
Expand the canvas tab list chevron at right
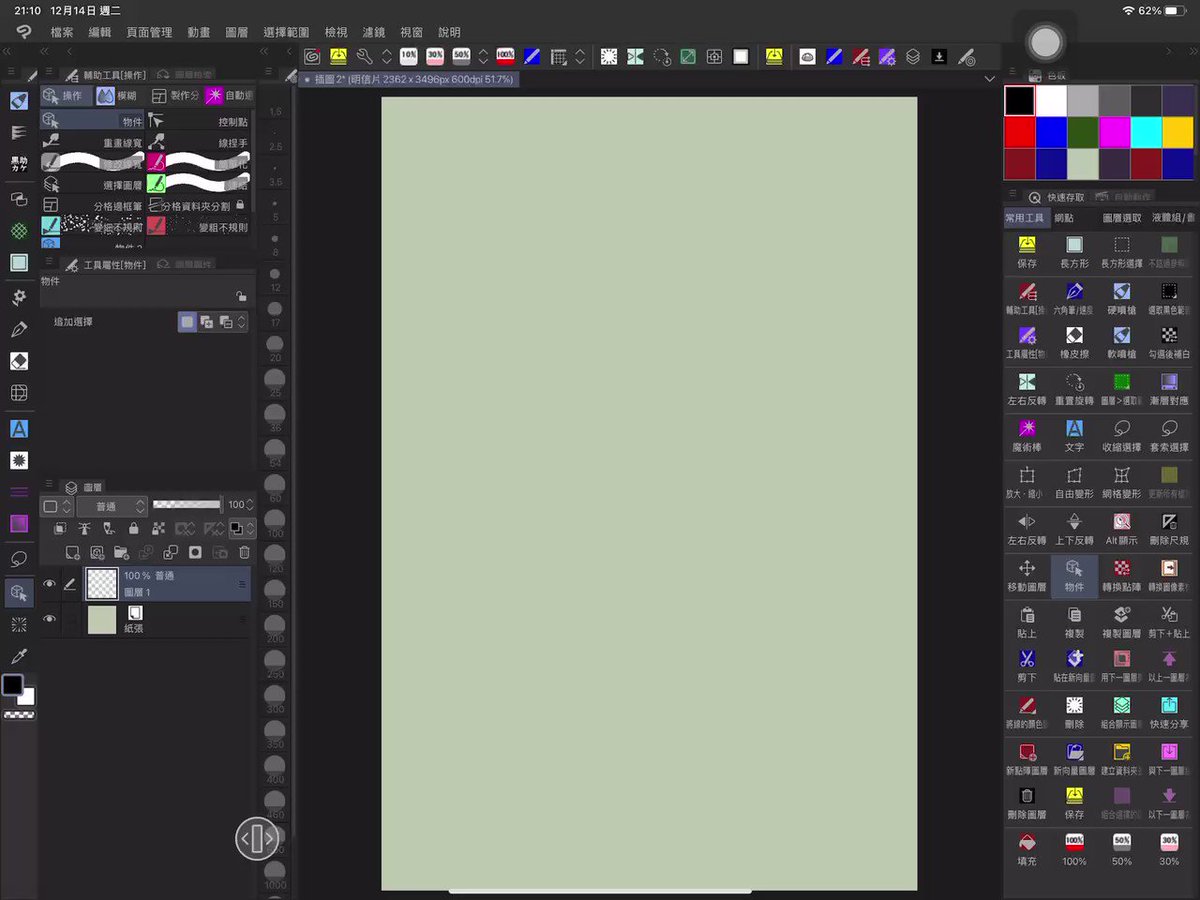coord(990,78)
